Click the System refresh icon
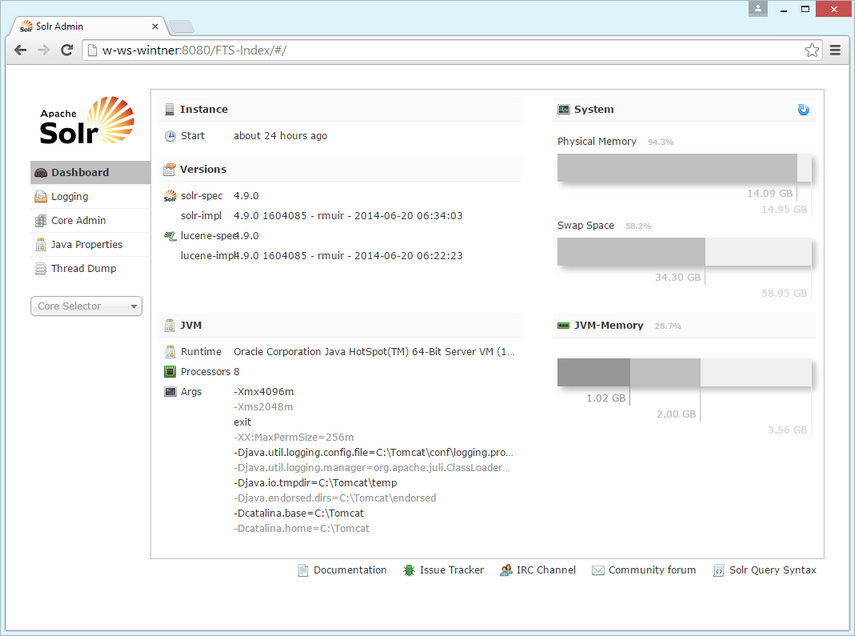 tap(803, 110)
